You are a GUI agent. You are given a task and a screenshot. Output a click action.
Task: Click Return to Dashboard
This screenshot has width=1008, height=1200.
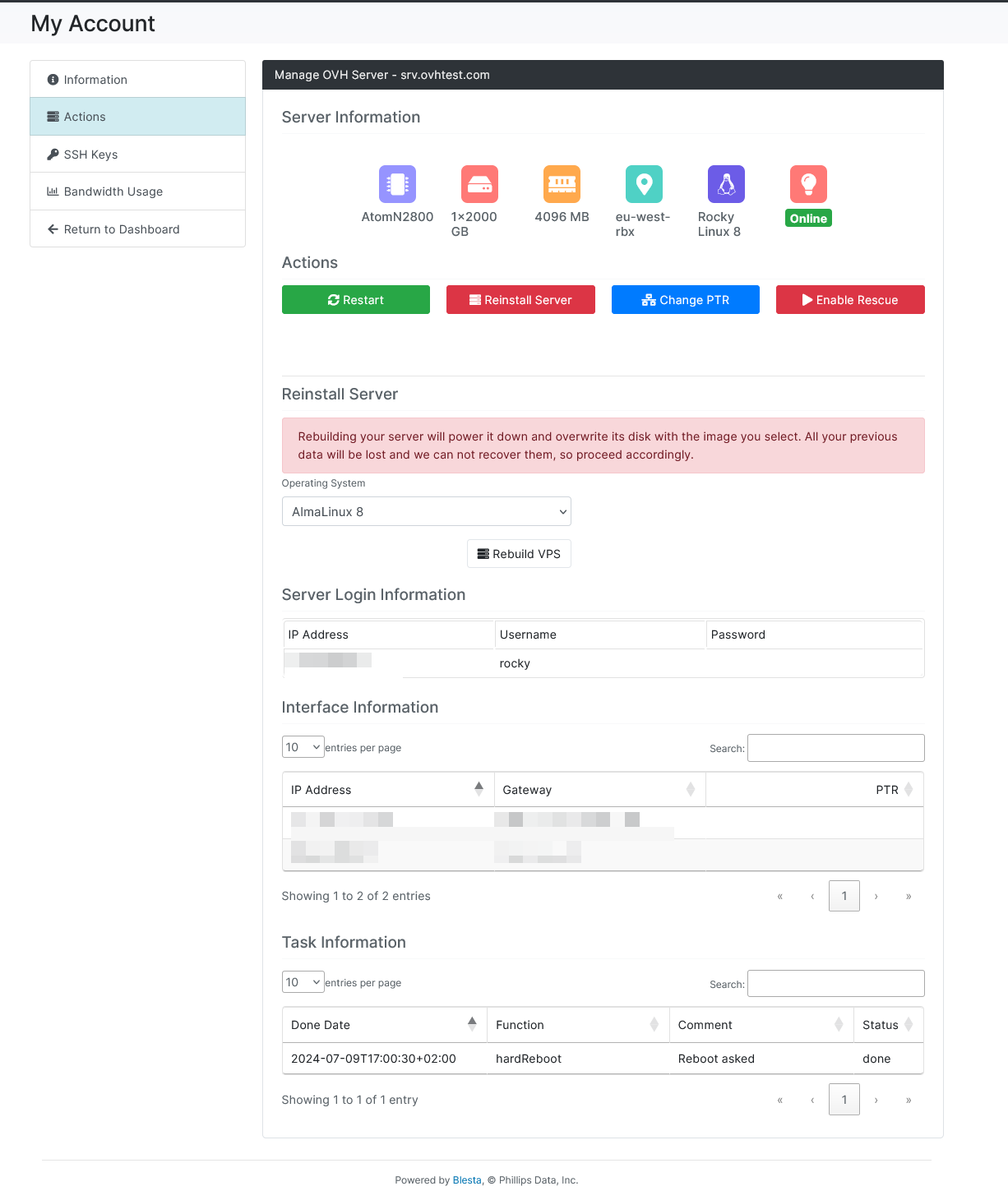pyautogui.click(x=137, y=229)
